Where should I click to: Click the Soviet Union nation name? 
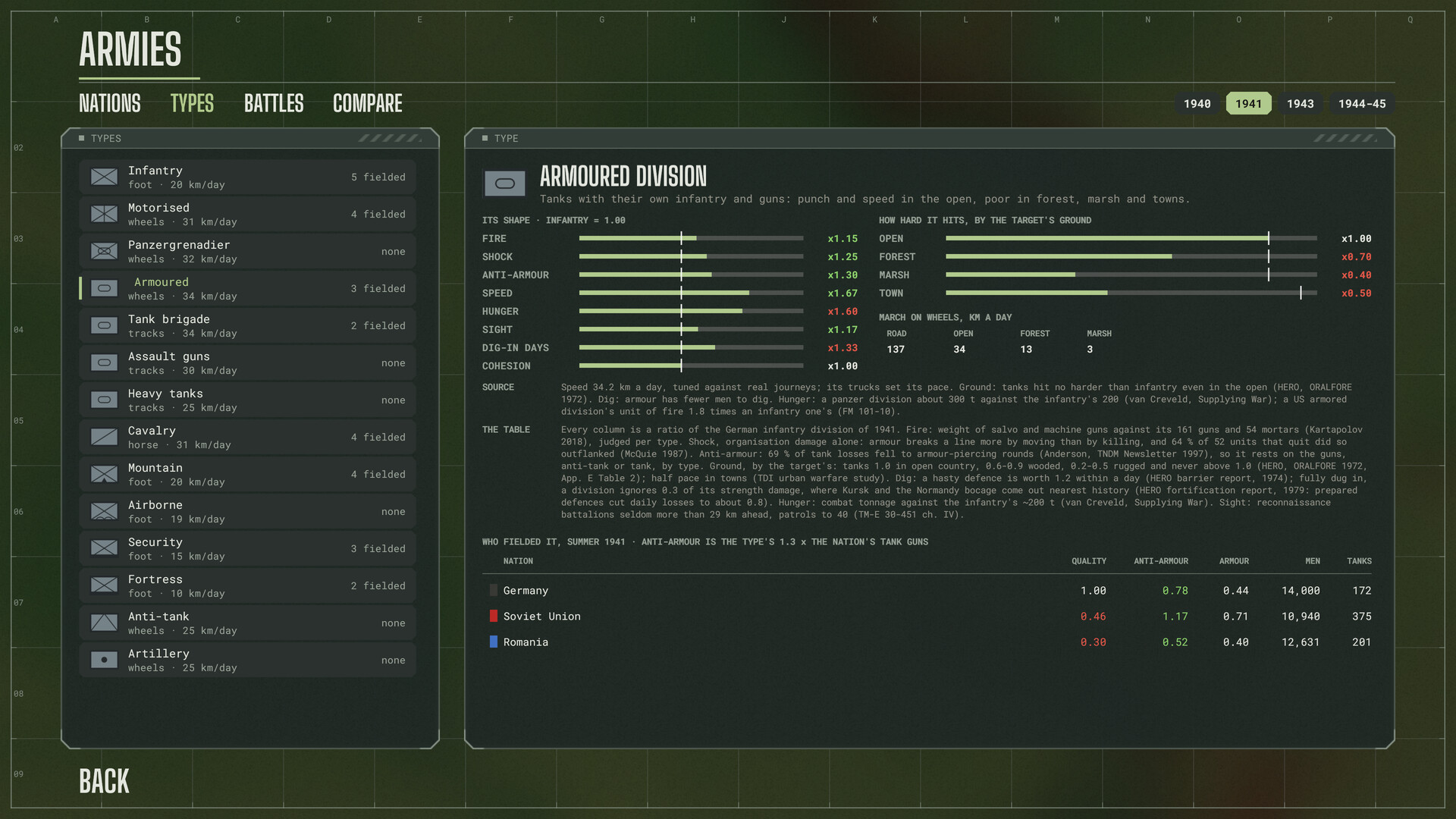(542, 617)
